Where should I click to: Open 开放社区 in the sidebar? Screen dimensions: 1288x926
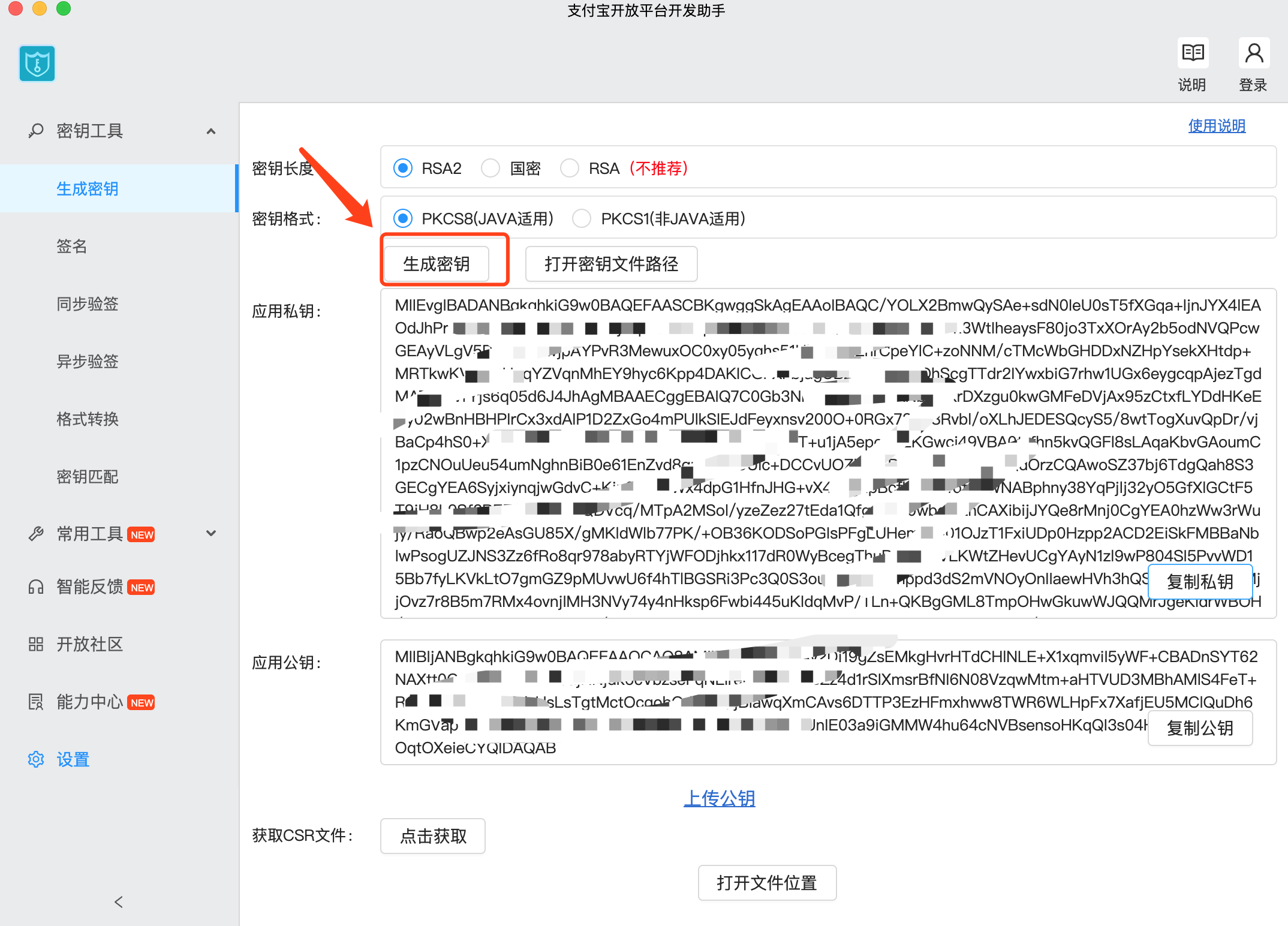90,644
